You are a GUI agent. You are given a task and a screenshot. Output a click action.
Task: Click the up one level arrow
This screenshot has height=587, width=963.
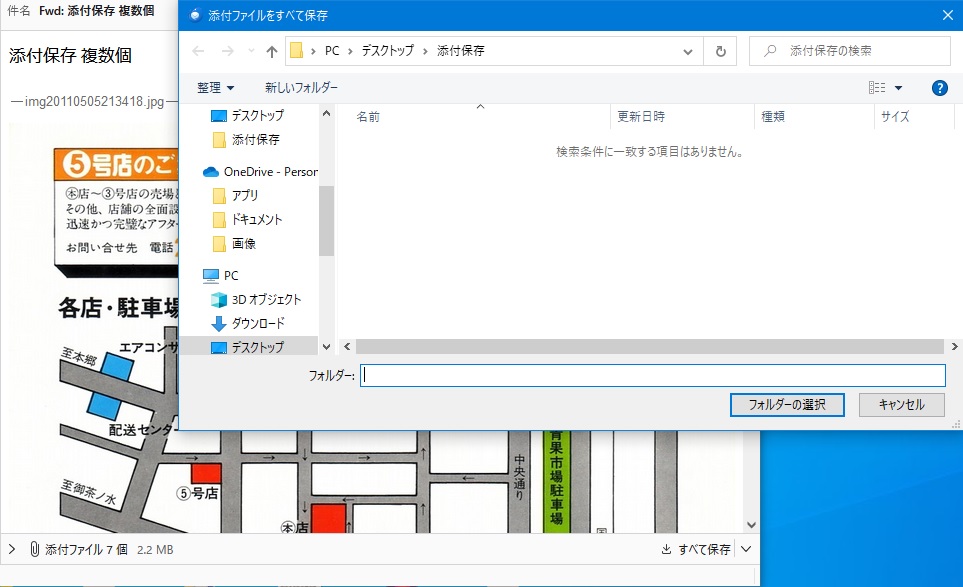tap(272, 51)
